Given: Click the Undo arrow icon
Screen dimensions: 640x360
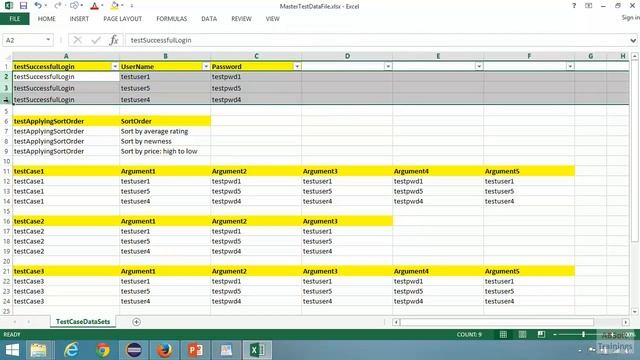Looking at the screenshot, I should pyautogui.click(x=38, y=6).
